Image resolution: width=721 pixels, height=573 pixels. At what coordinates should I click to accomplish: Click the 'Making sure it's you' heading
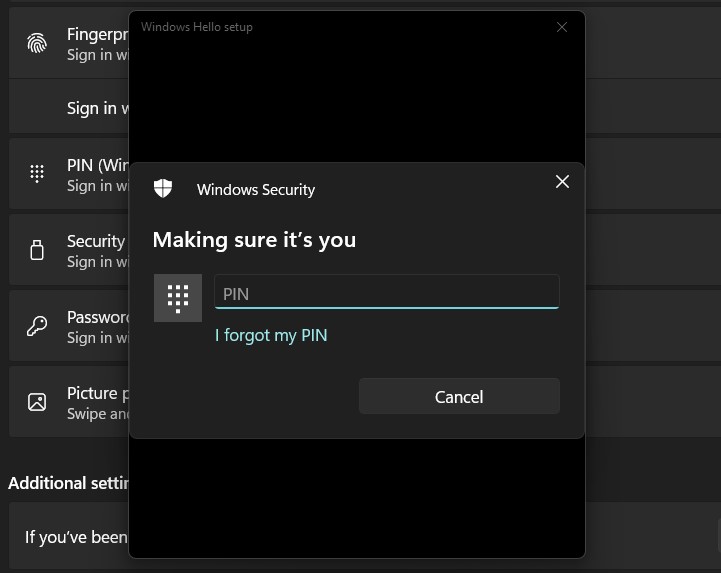(254, 240)
